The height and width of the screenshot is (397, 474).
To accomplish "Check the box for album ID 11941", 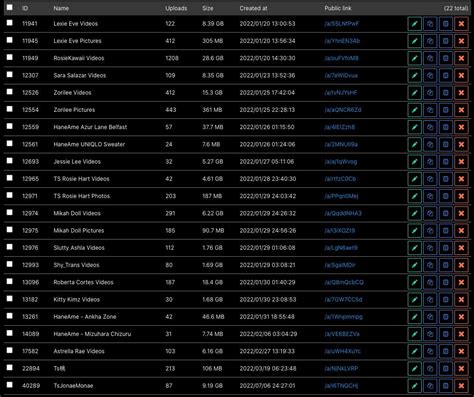I will (x=10, y=23).
